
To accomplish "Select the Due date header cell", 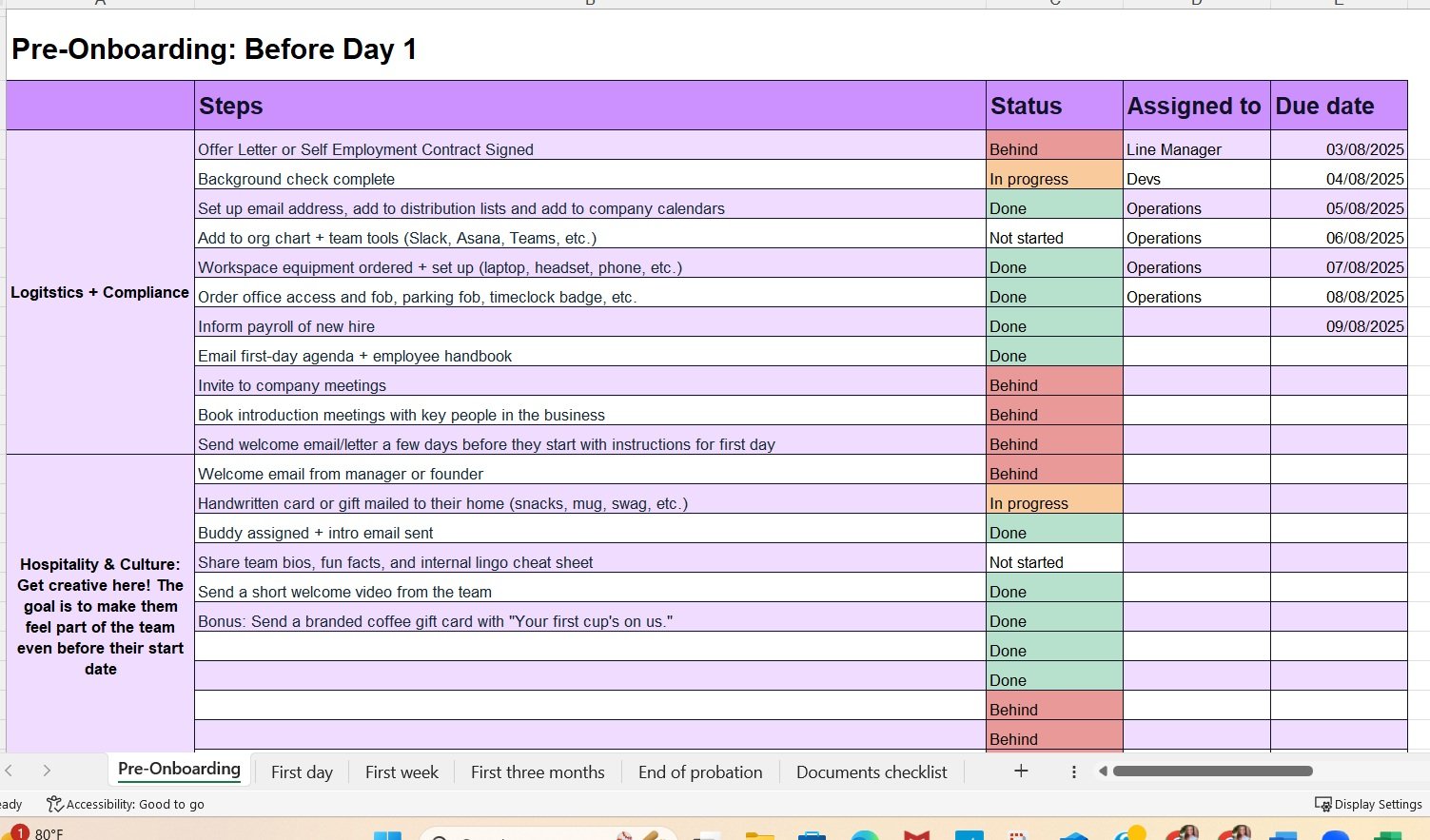I will (1339, 106).
